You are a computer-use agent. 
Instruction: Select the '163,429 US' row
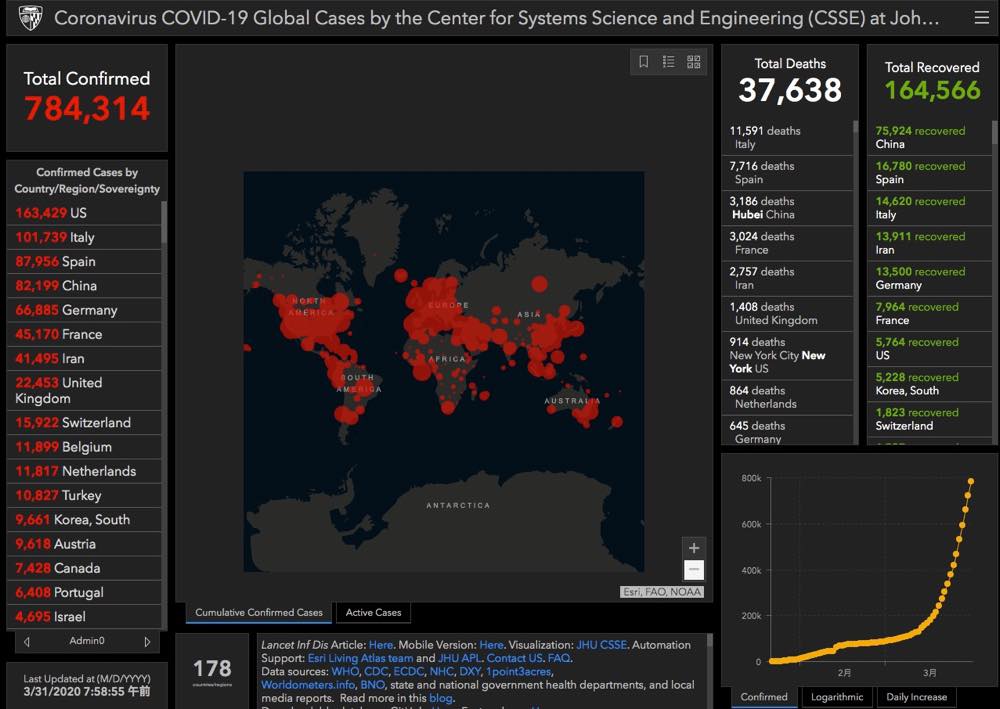click(x=84, y=213)
